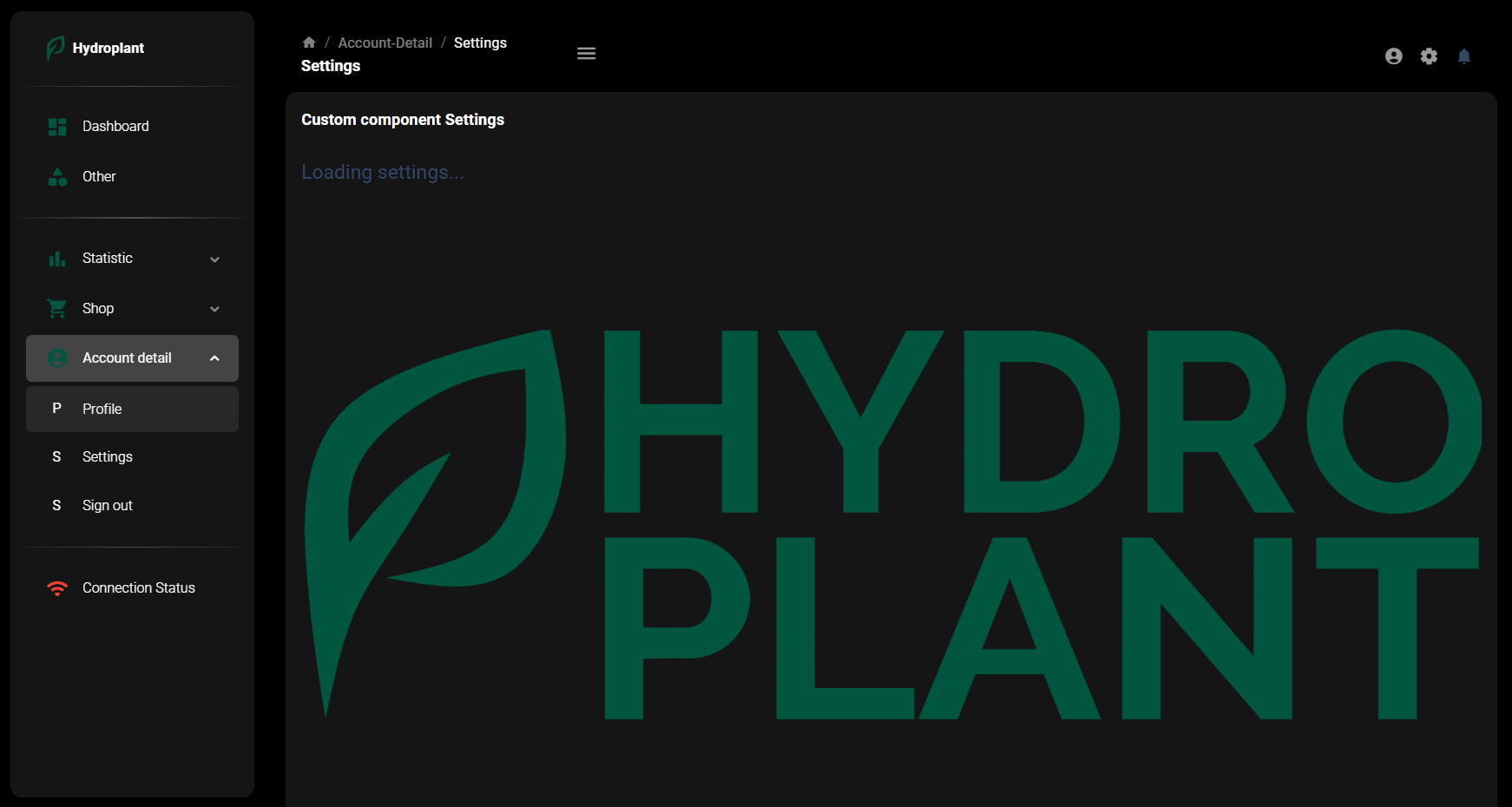Click the Shop shopping cart icon
The height and width of the screenshot is (807, 1512).
click(57, 308)
